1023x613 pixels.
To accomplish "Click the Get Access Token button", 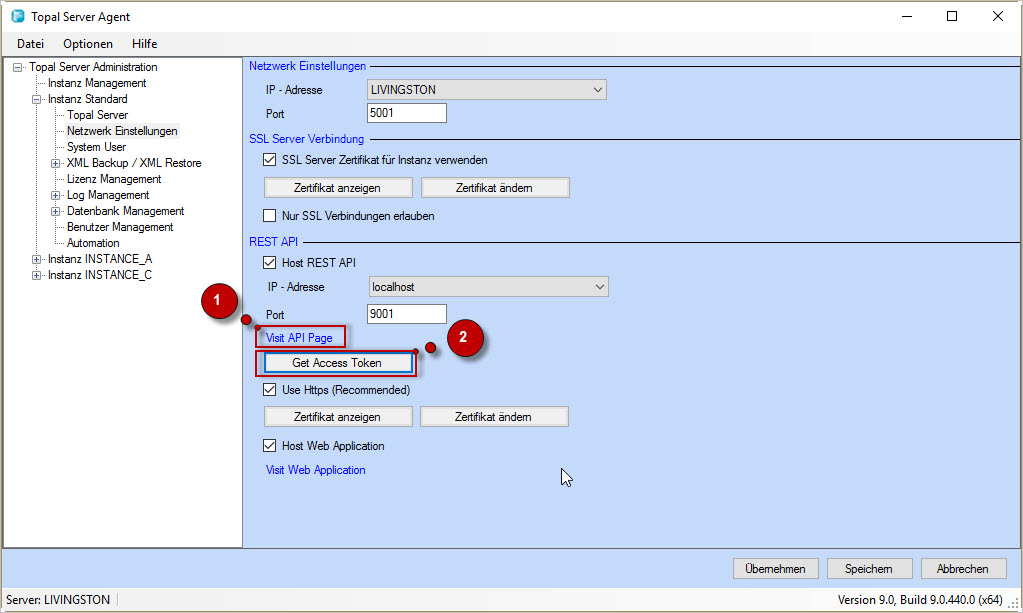I will [337, 363].
